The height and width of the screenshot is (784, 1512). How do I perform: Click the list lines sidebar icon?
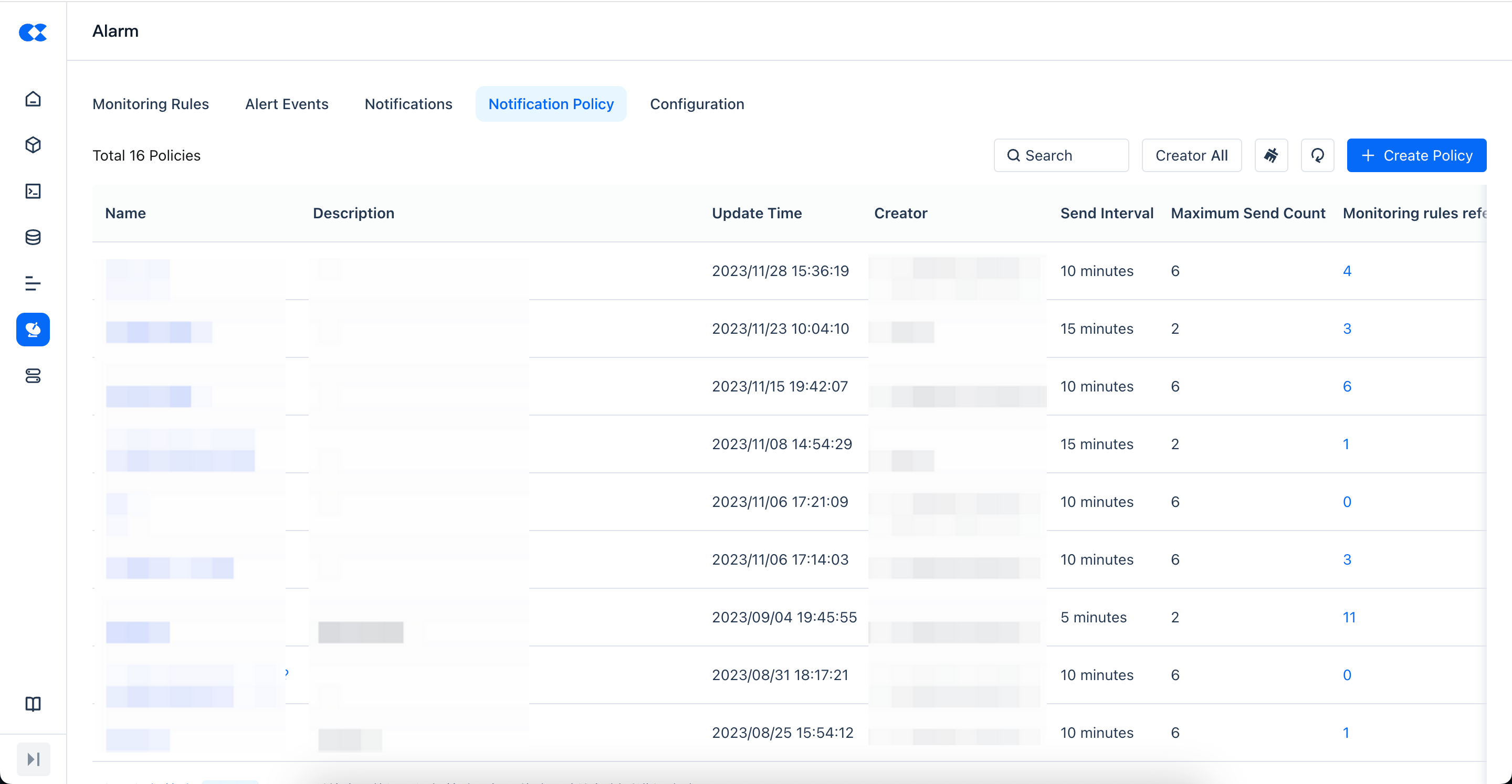pyautogui.click(x=33, y=283)
